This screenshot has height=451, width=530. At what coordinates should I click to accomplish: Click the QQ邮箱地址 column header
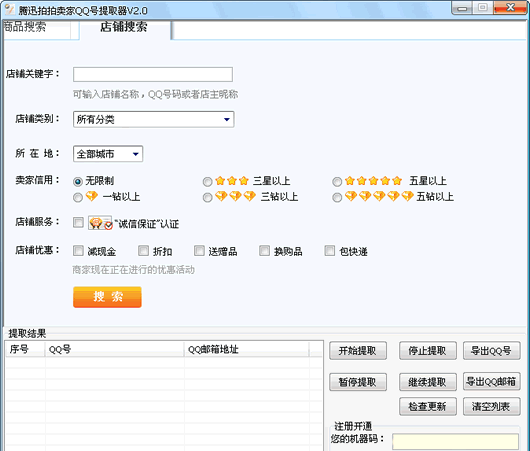click(246, 349)
